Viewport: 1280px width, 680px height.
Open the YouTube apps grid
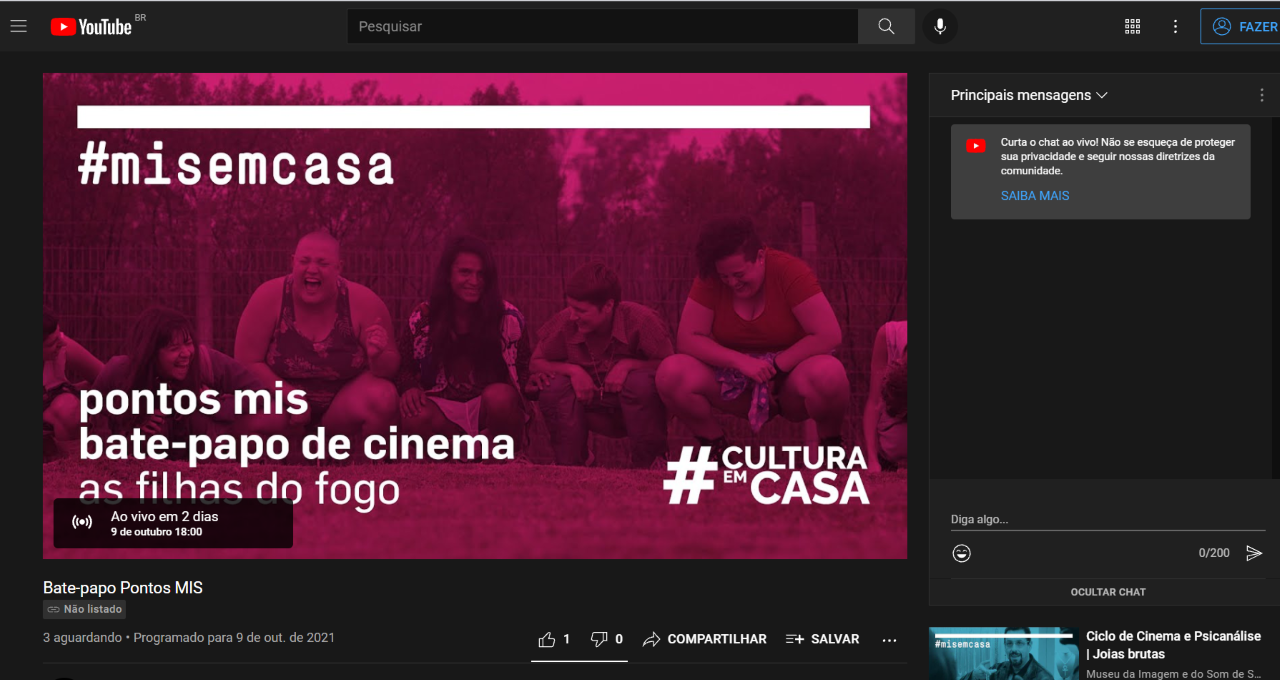[1133, 27]
